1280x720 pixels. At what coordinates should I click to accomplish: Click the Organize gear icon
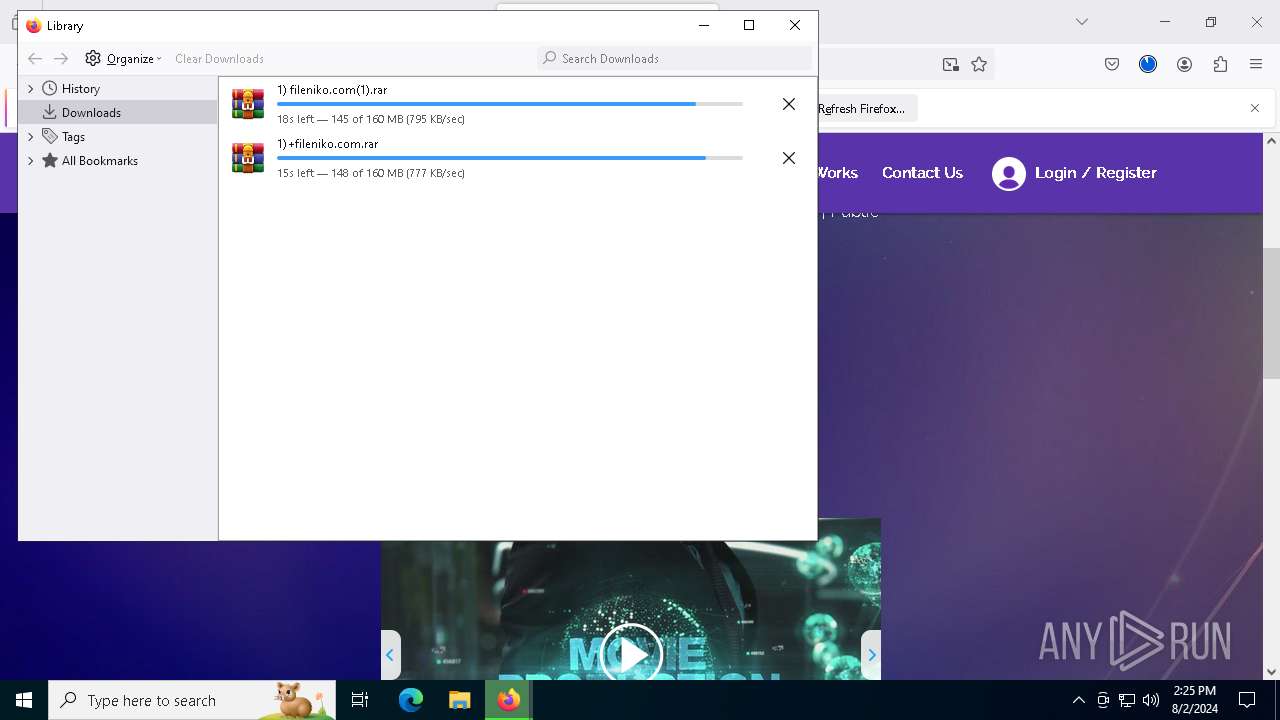(93, 58)
